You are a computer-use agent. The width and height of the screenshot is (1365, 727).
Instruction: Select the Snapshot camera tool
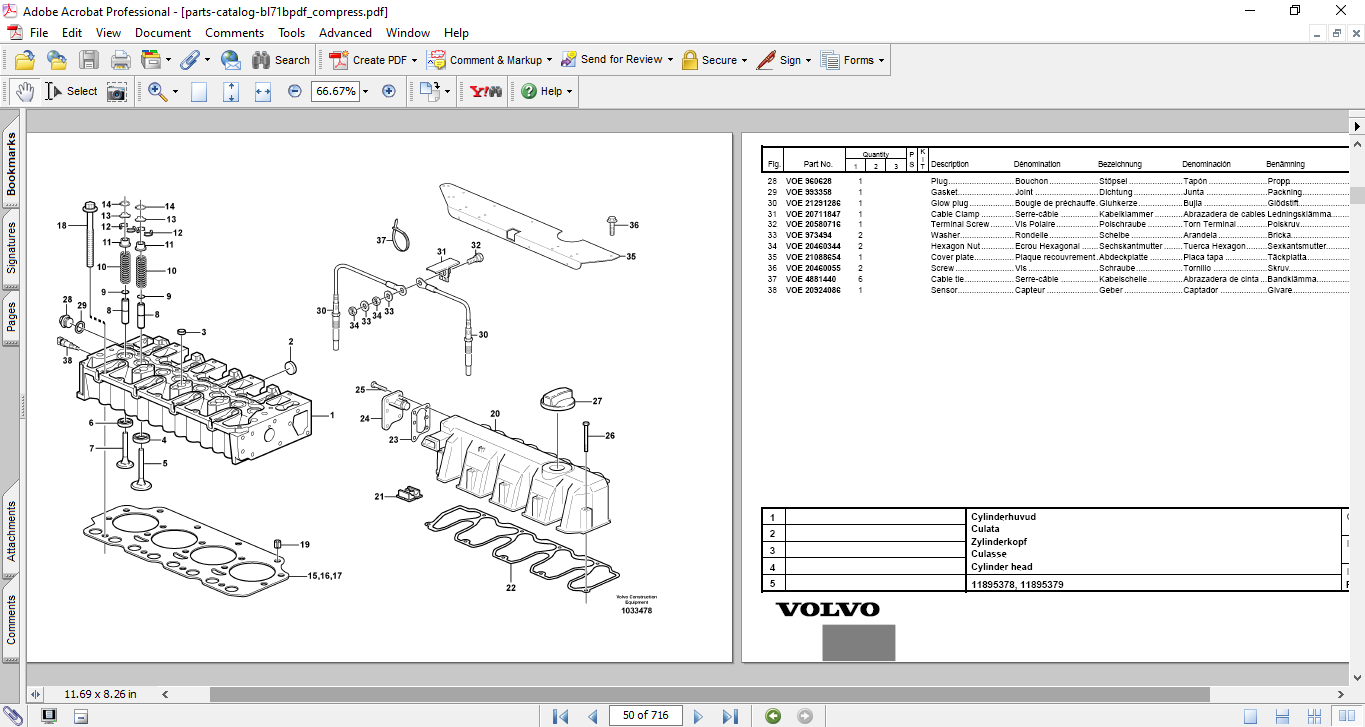coord(117,92)
